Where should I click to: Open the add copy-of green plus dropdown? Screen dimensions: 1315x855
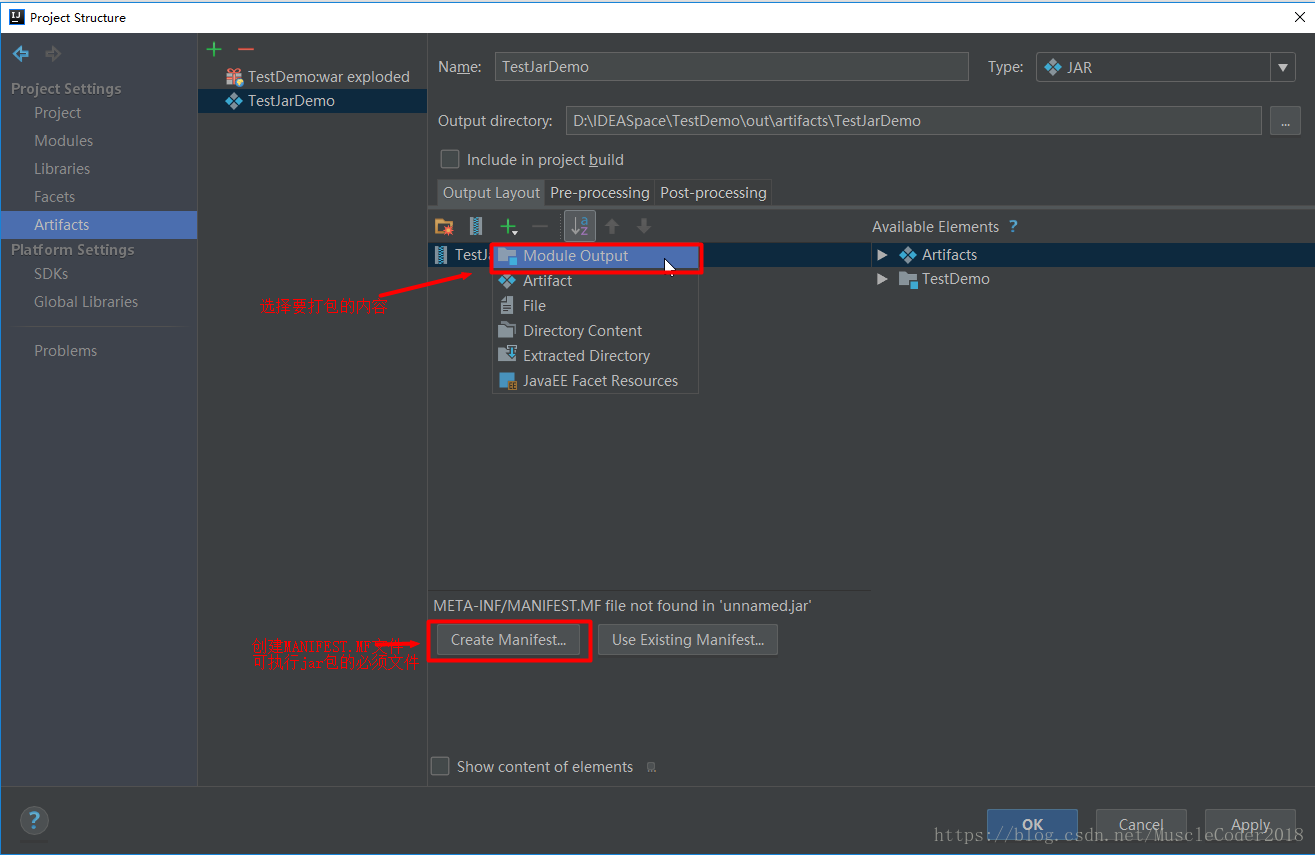point(510,227)
